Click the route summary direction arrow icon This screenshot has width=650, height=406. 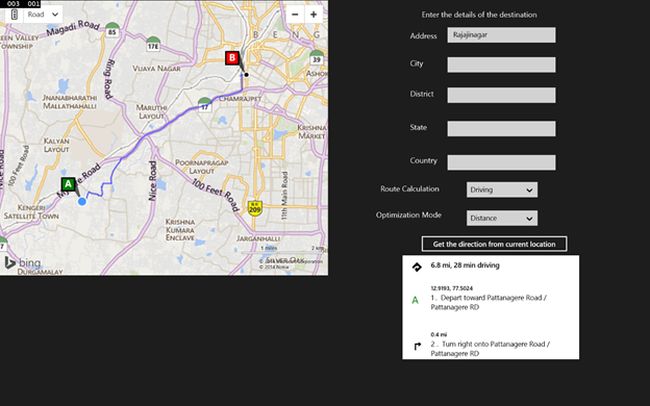pos(417,267)
